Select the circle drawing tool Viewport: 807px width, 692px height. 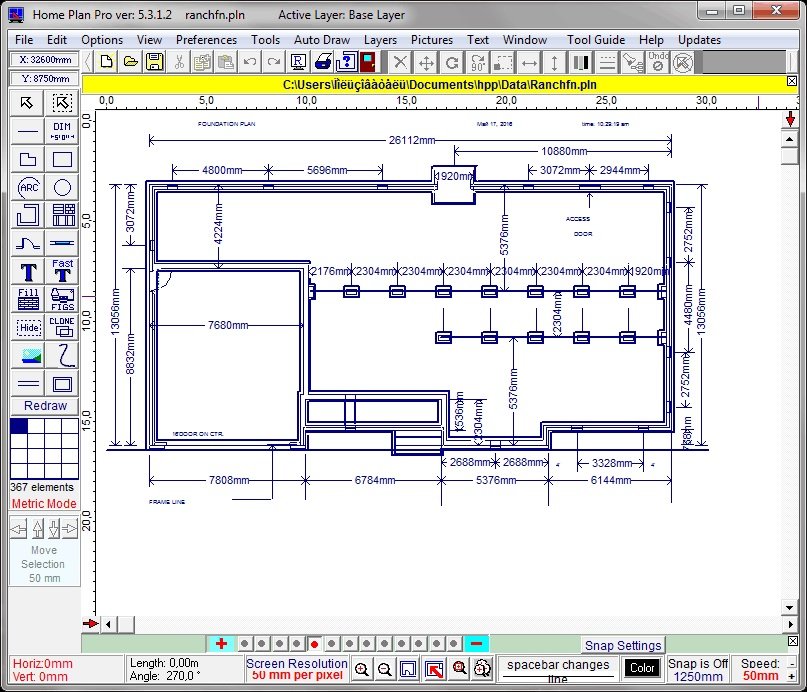(x=62, y=187)
